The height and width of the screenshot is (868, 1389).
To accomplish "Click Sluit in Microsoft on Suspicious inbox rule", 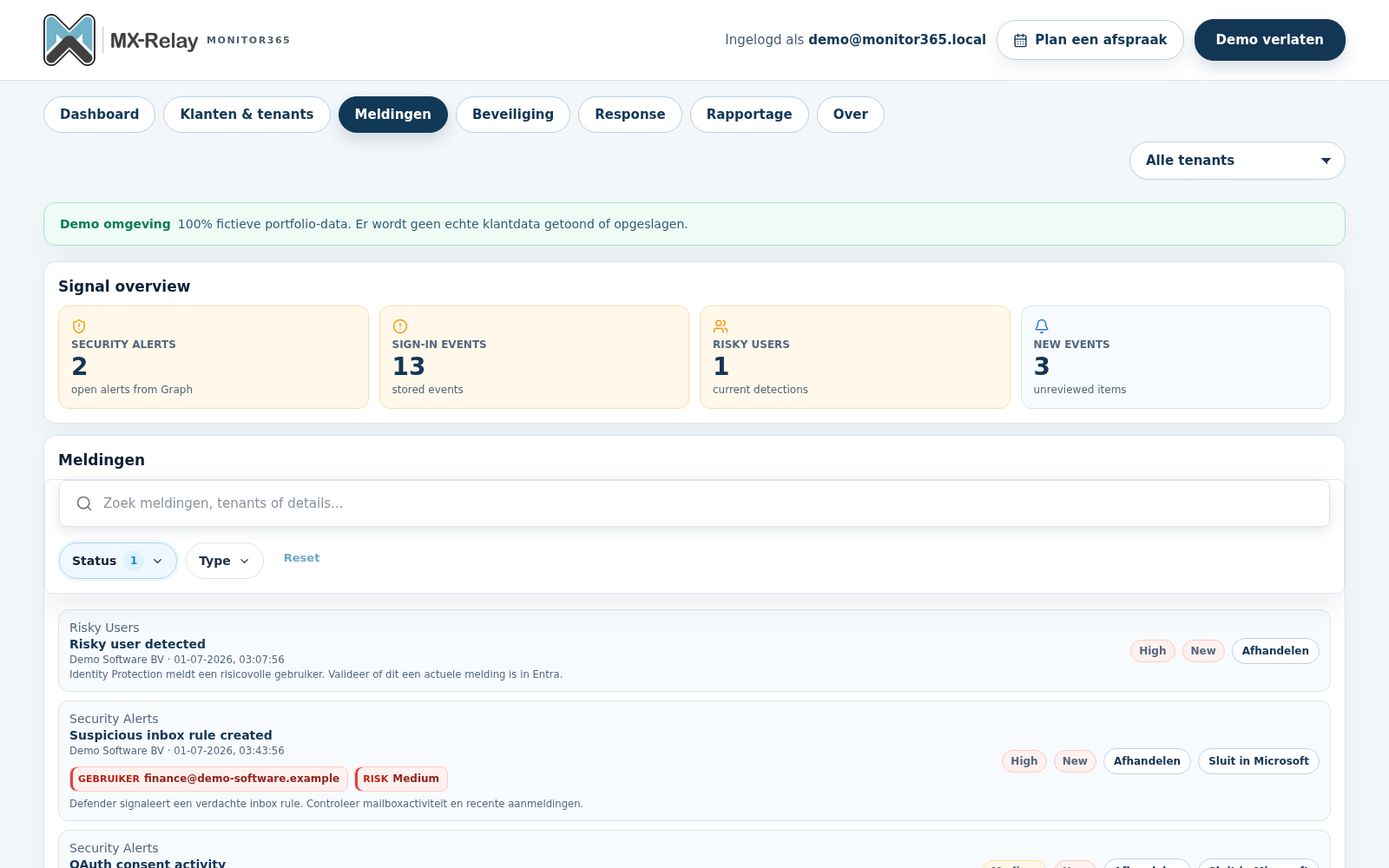I will click(x=1259, y=761).
